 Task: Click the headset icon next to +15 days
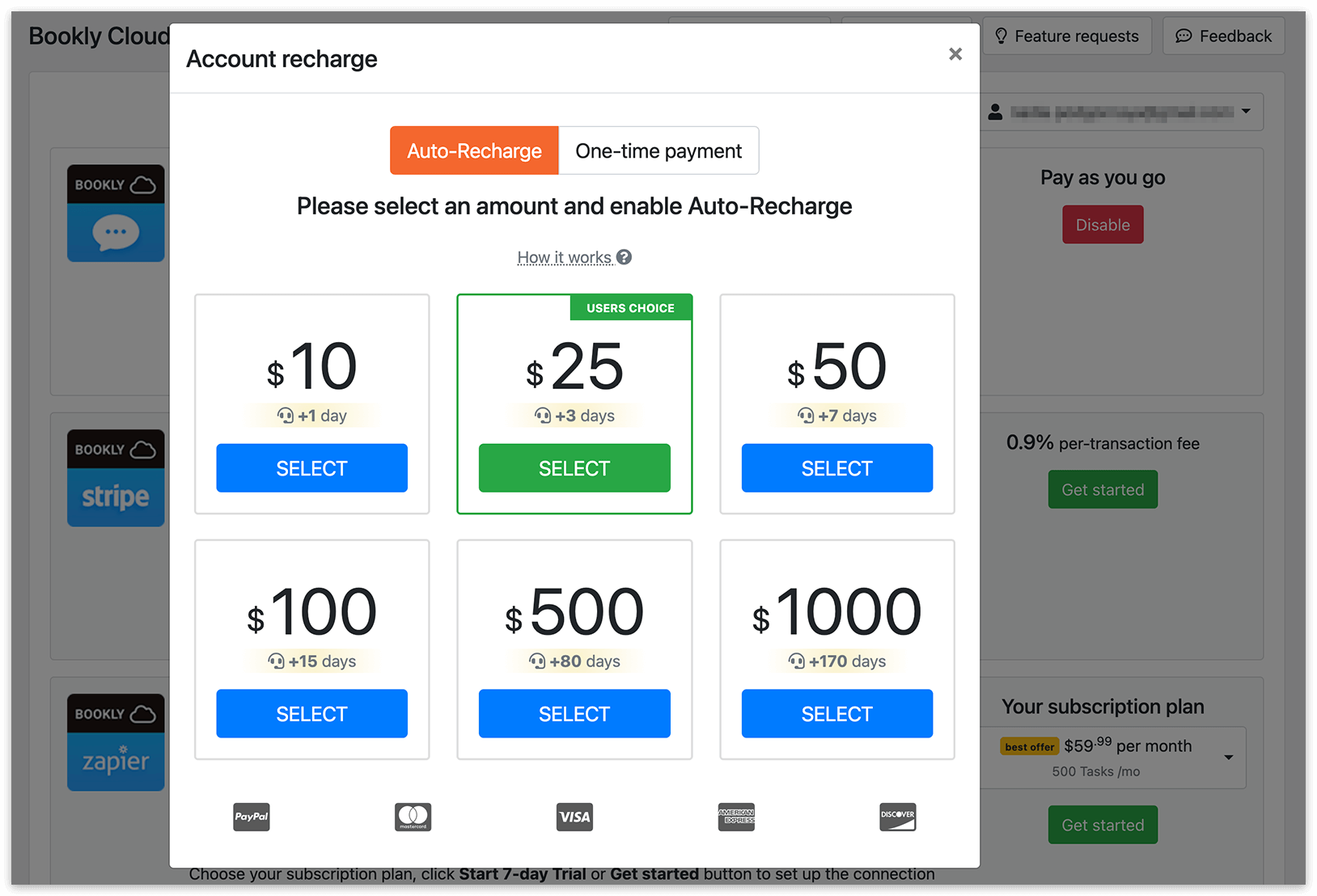coord(277,661)
